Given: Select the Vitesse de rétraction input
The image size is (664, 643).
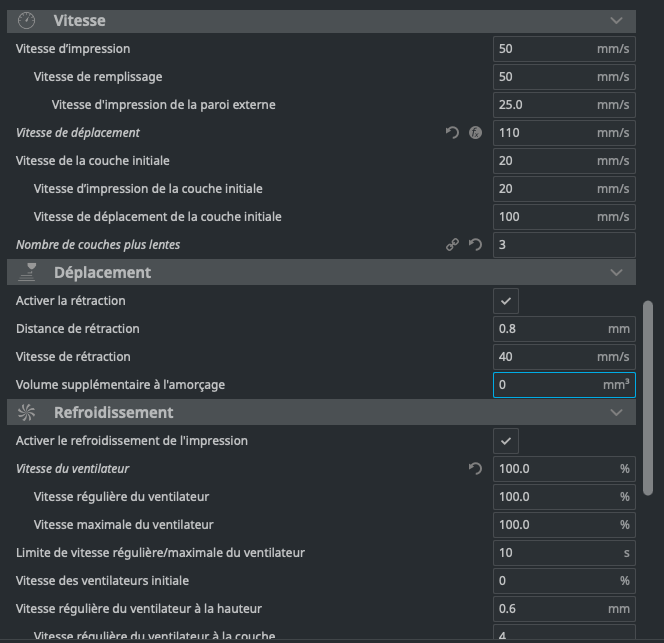Looking at the screenshot, I should 540,357.
